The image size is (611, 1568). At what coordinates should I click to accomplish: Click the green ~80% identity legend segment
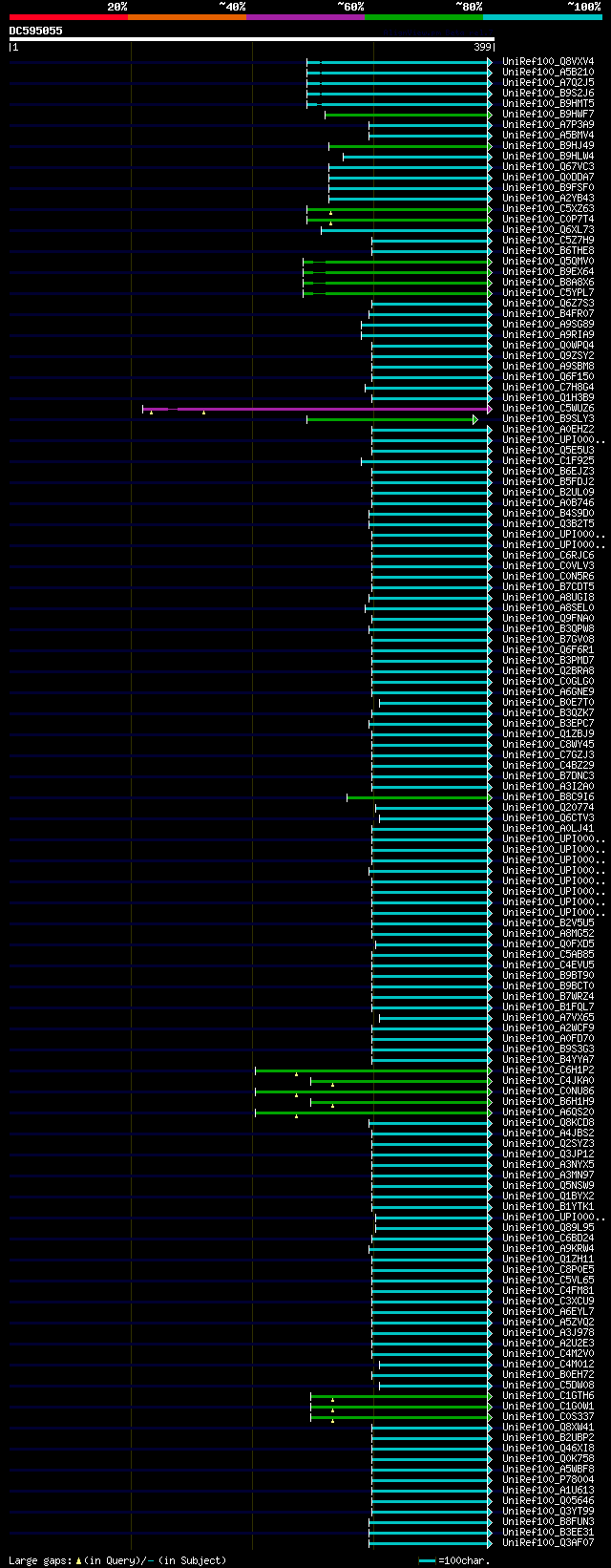click(424, 17)
